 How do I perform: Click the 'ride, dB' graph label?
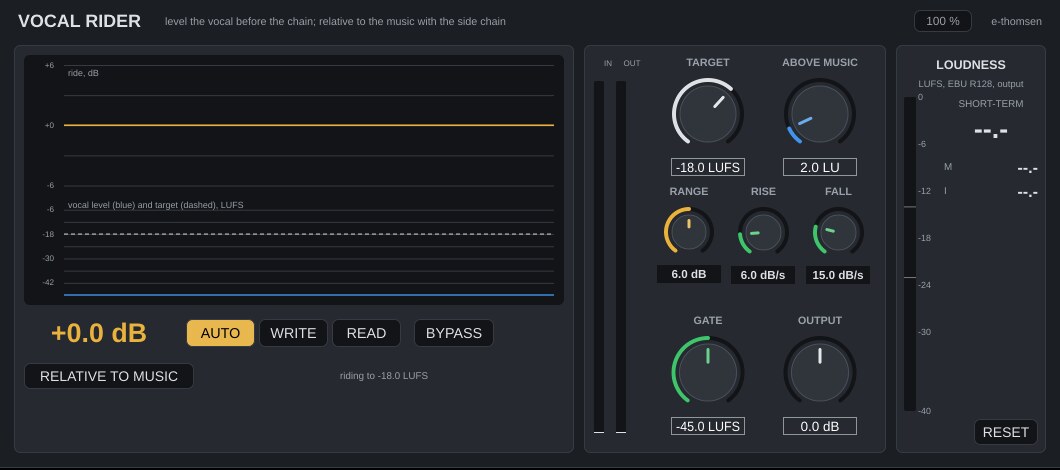coord(83,73)
